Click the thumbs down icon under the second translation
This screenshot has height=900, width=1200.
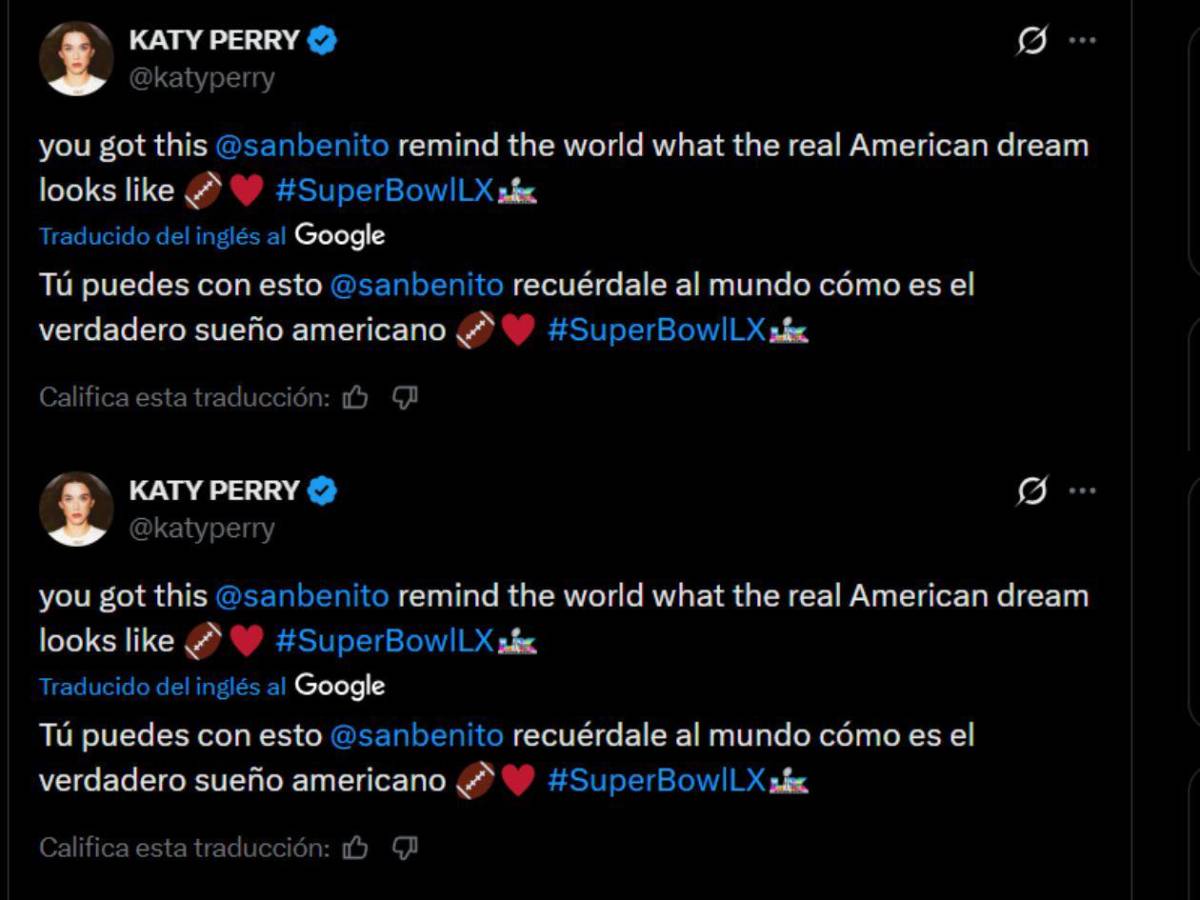click(404, 846)
